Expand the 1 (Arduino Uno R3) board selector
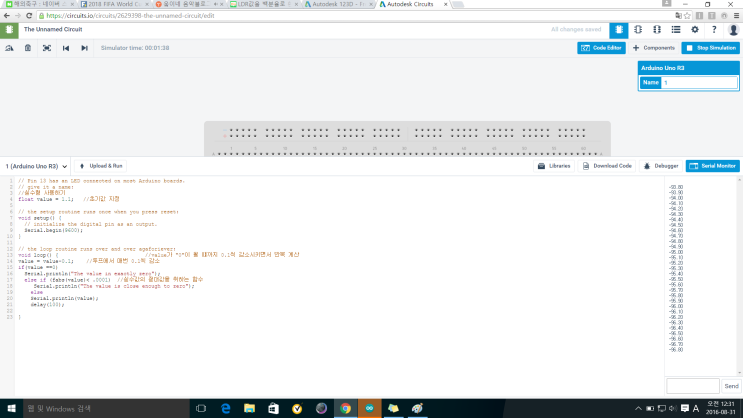743x418 pixels. pyautogui.click(x=36, y=166)
